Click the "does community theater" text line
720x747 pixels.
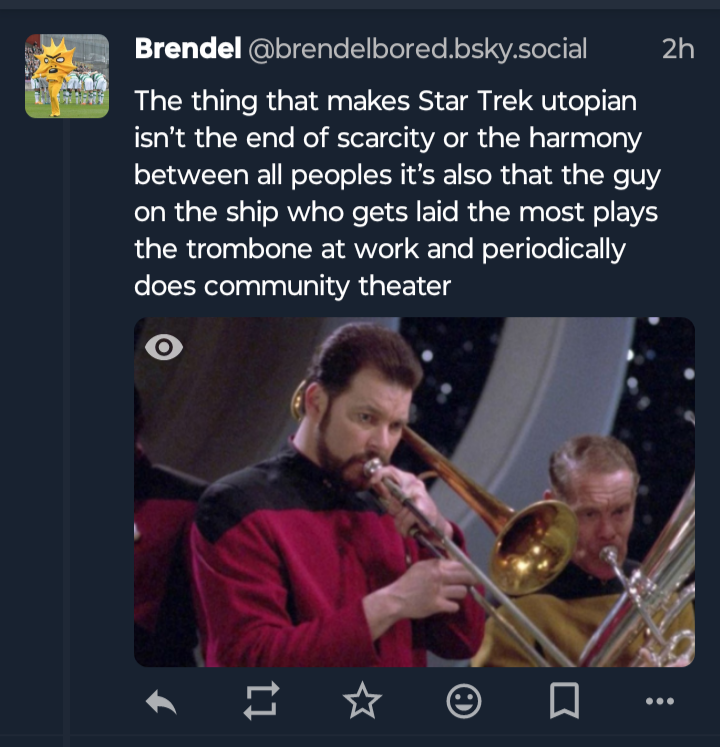click(x=293, y=286)
